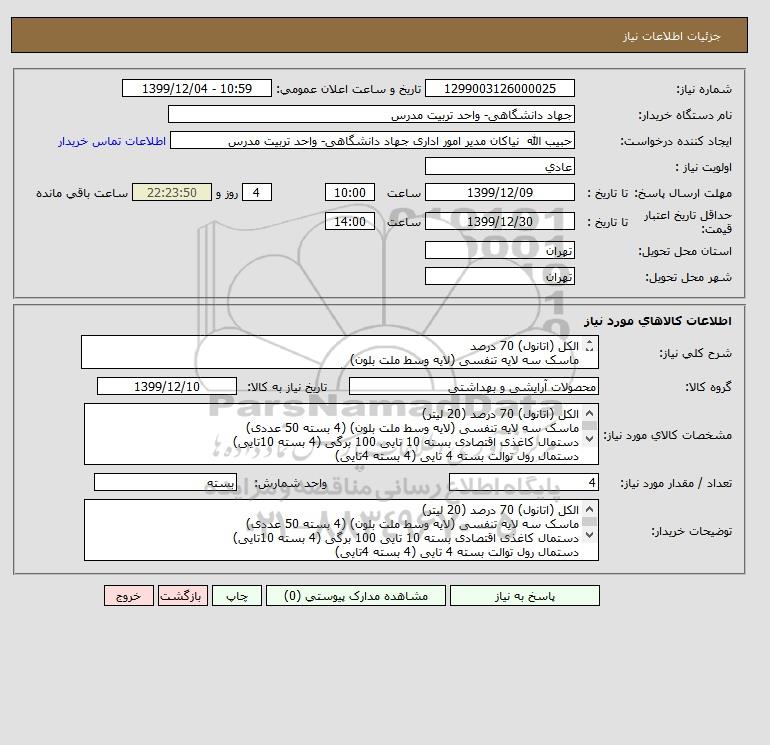Click the label حداقل تاریخ اعتبار قیمت
The width and height of the screenshot is (770, 745).
(688, 222)
